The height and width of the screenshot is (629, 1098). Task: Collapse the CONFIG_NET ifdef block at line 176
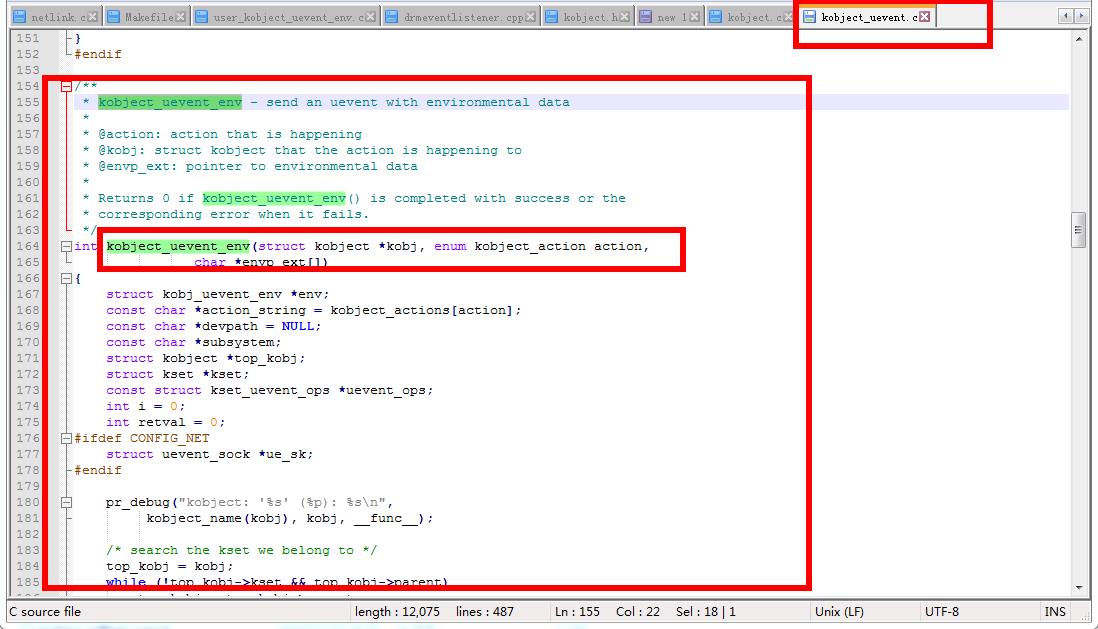pyautogui.click(x=66, y=438)
